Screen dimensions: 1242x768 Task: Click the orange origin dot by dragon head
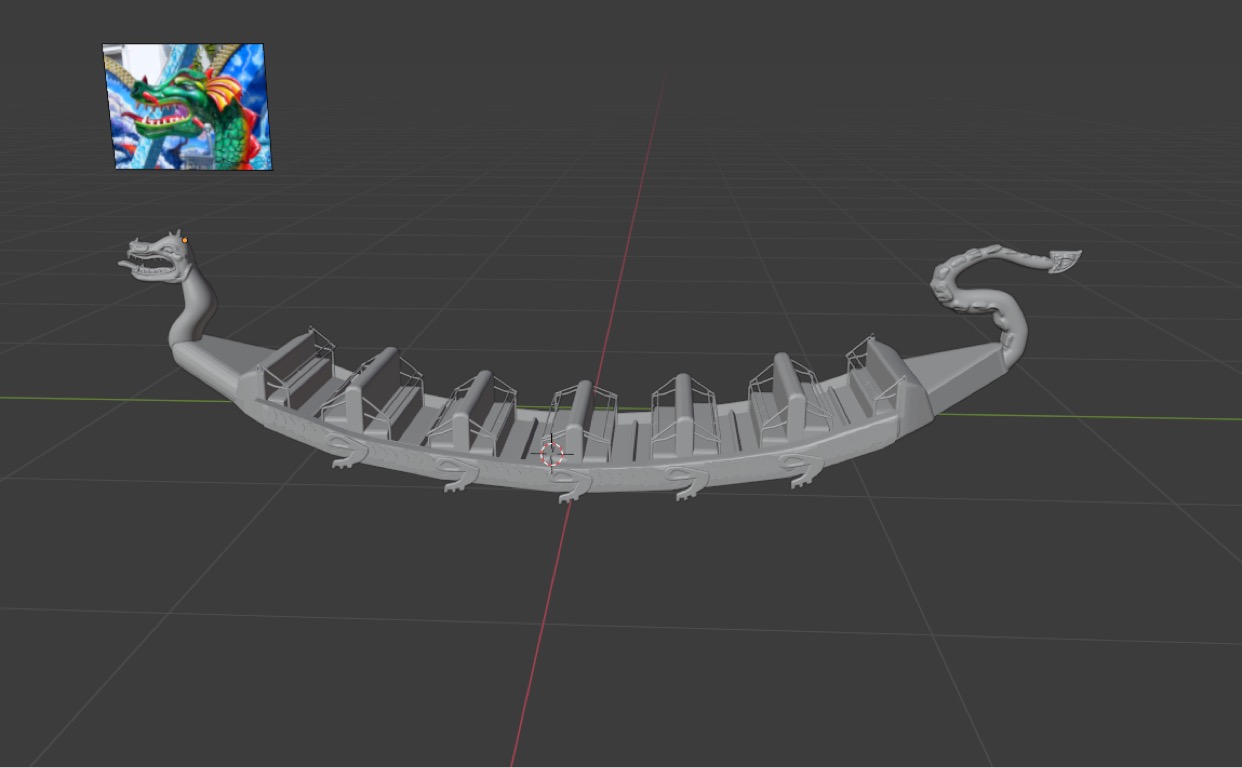[185, 240]
